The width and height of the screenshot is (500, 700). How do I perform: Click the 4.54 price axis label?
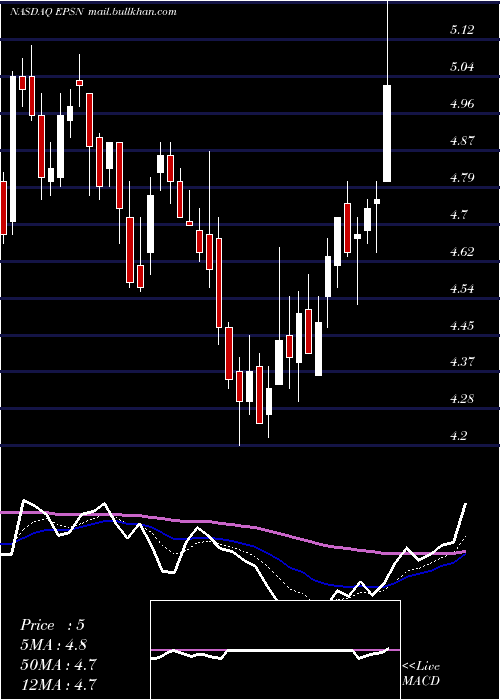[x=462, y=289]
